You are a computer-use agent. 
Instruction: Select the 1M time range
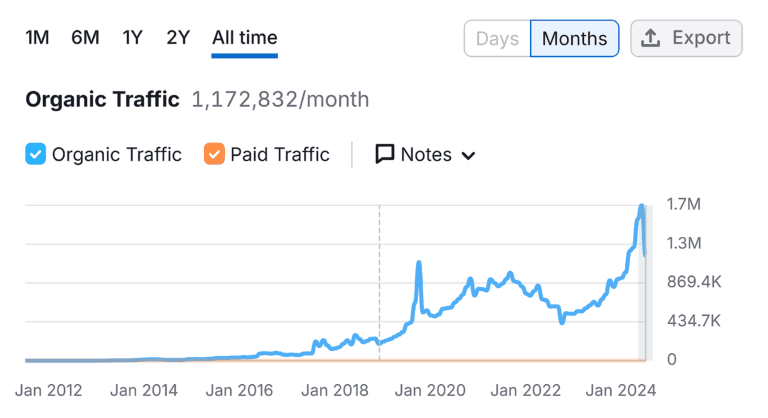37,38
